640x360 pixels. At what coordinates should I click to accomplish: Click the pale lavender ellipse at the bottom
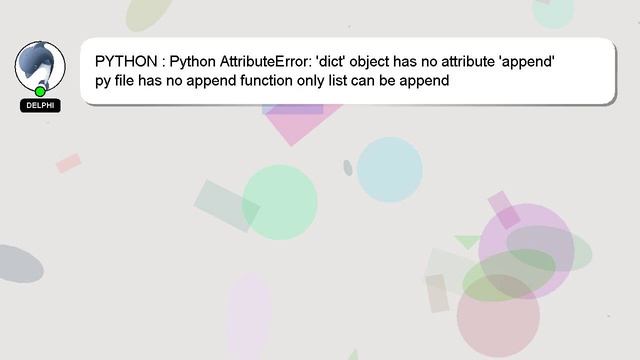tap(249, 316)
